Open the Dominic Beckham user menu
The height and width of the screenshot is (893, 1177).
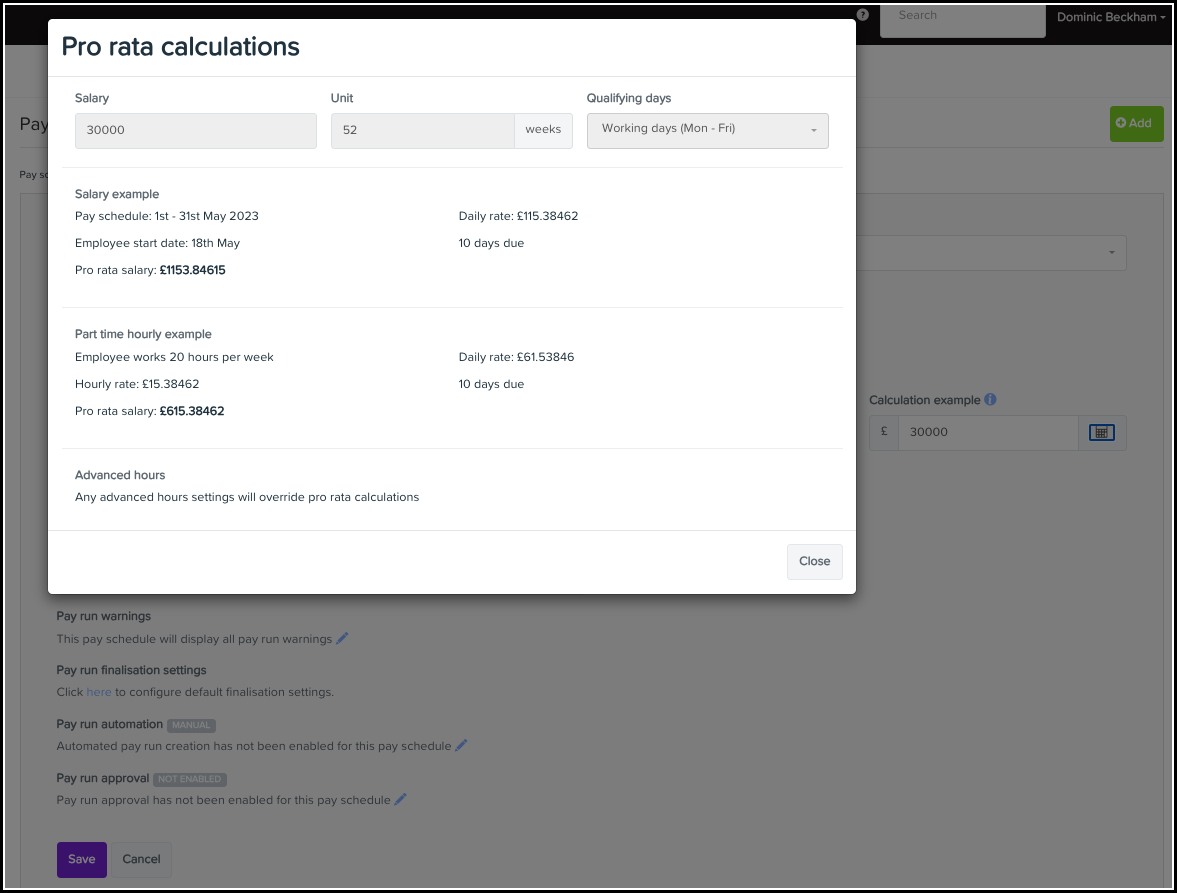pos(1111,17)
